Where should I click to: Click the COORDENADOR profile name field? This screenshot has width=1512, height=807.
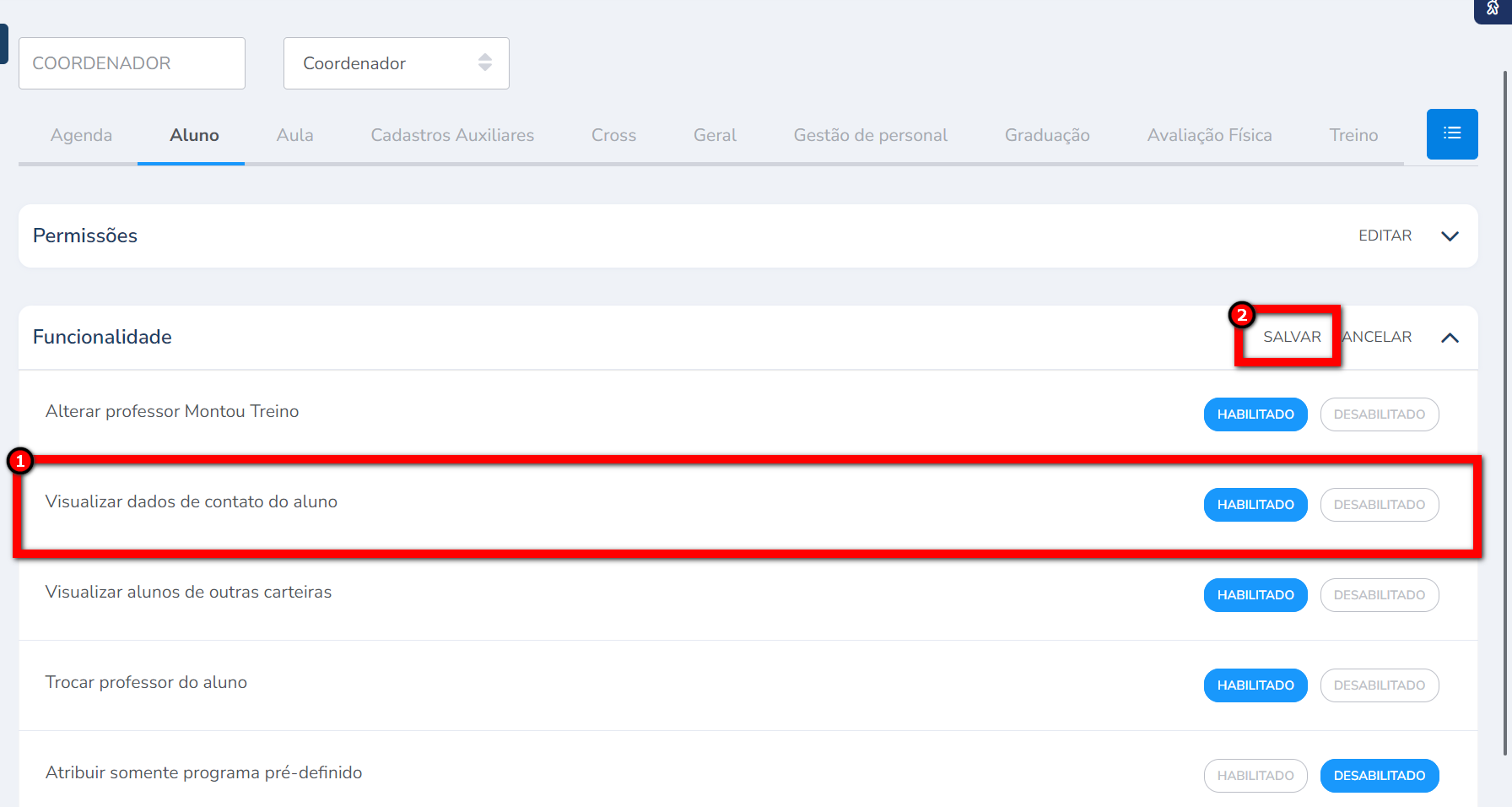pos(132,63)
